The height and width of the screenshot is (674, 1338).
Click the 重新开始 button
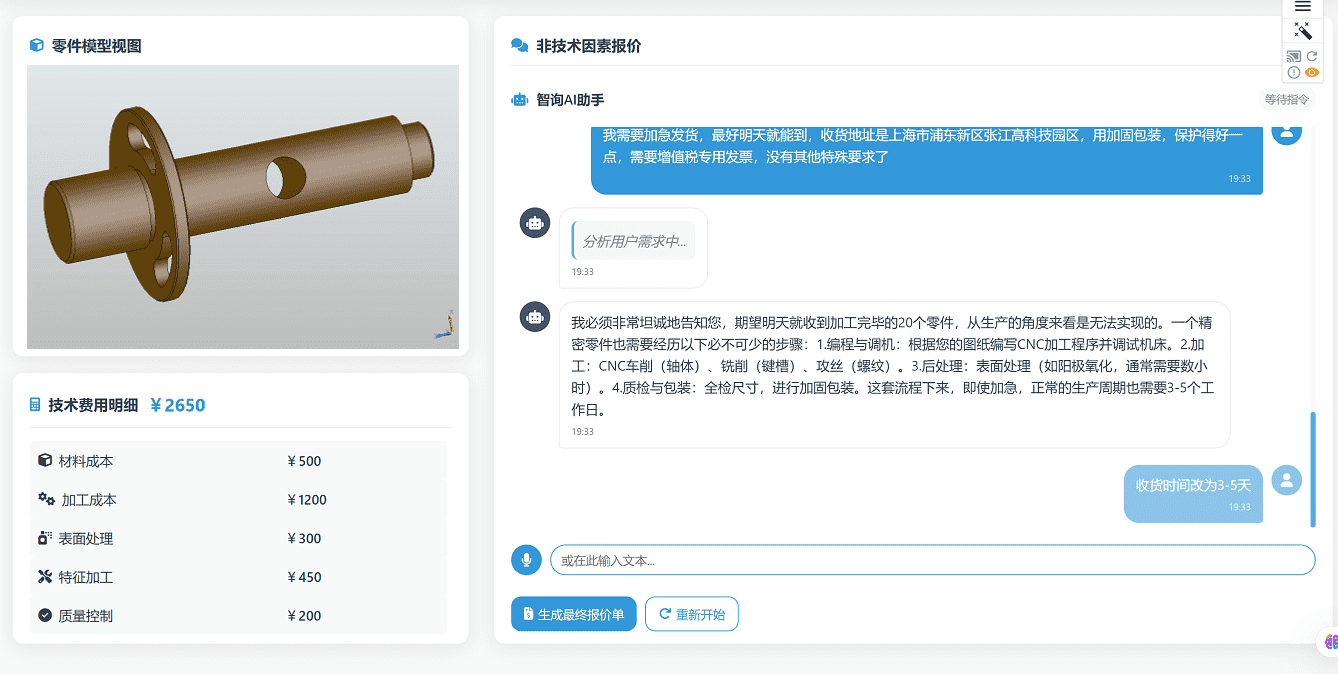click(x=692, y=614)
